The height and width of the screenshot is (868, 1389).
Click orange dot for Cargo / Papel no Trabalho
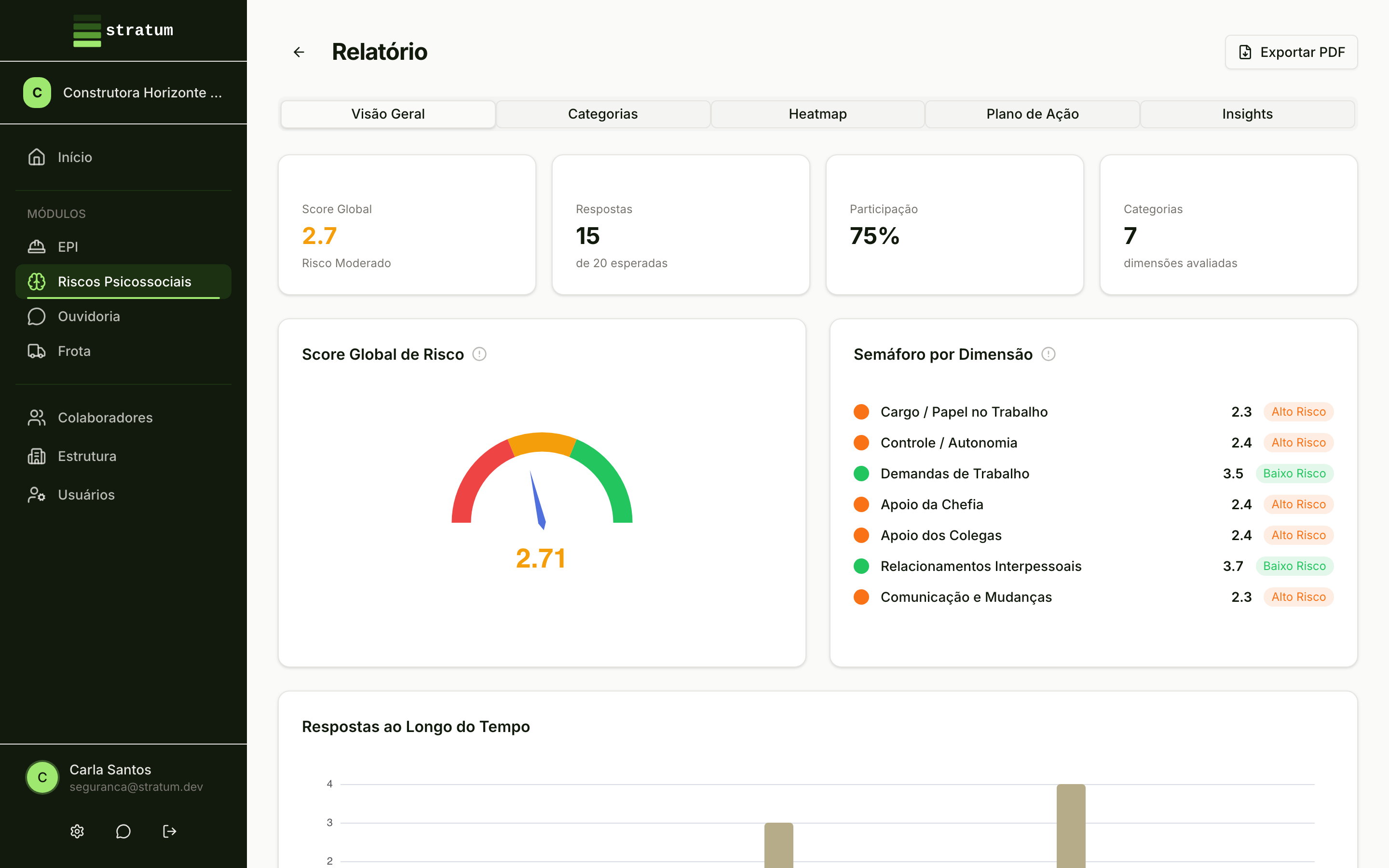(861, 412)
